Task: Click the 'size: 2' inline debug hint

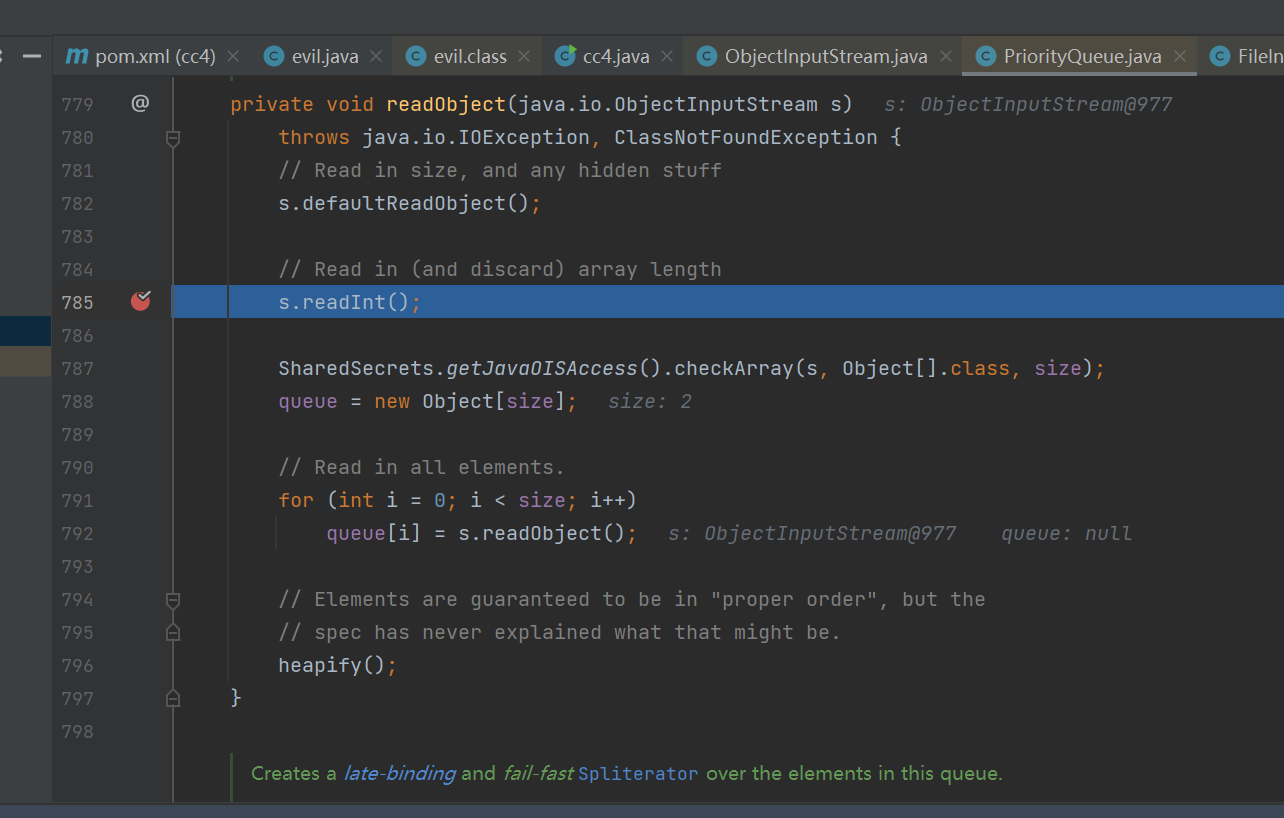Action: pyautogui.click(x=650, y=401)
